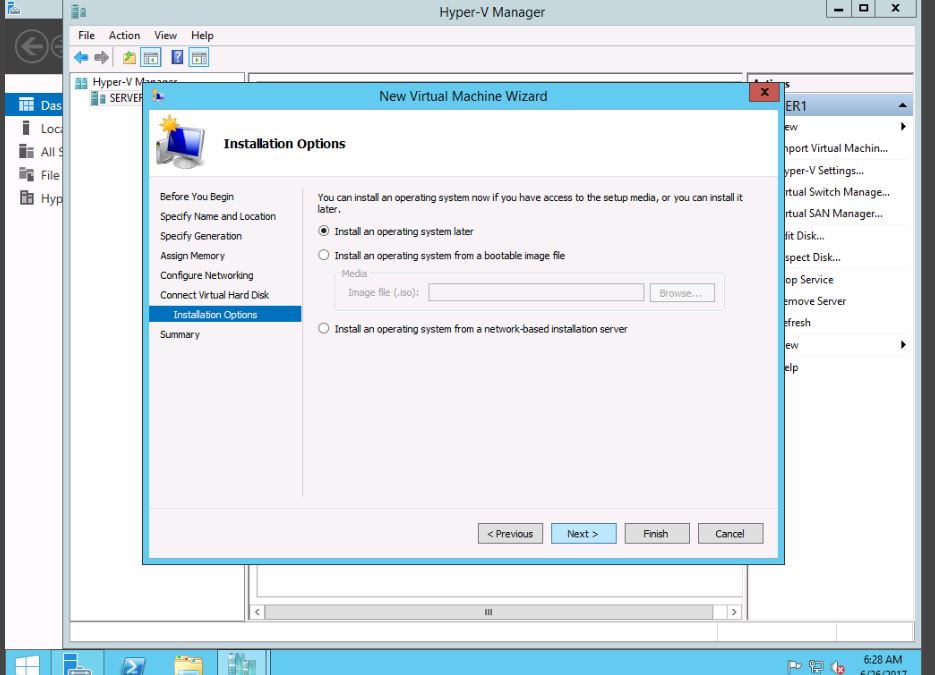The height and width of the screenshot is (675, 935).
Task: Toggle the Show/Hide Console Tree icon
Action: [151, 58]
